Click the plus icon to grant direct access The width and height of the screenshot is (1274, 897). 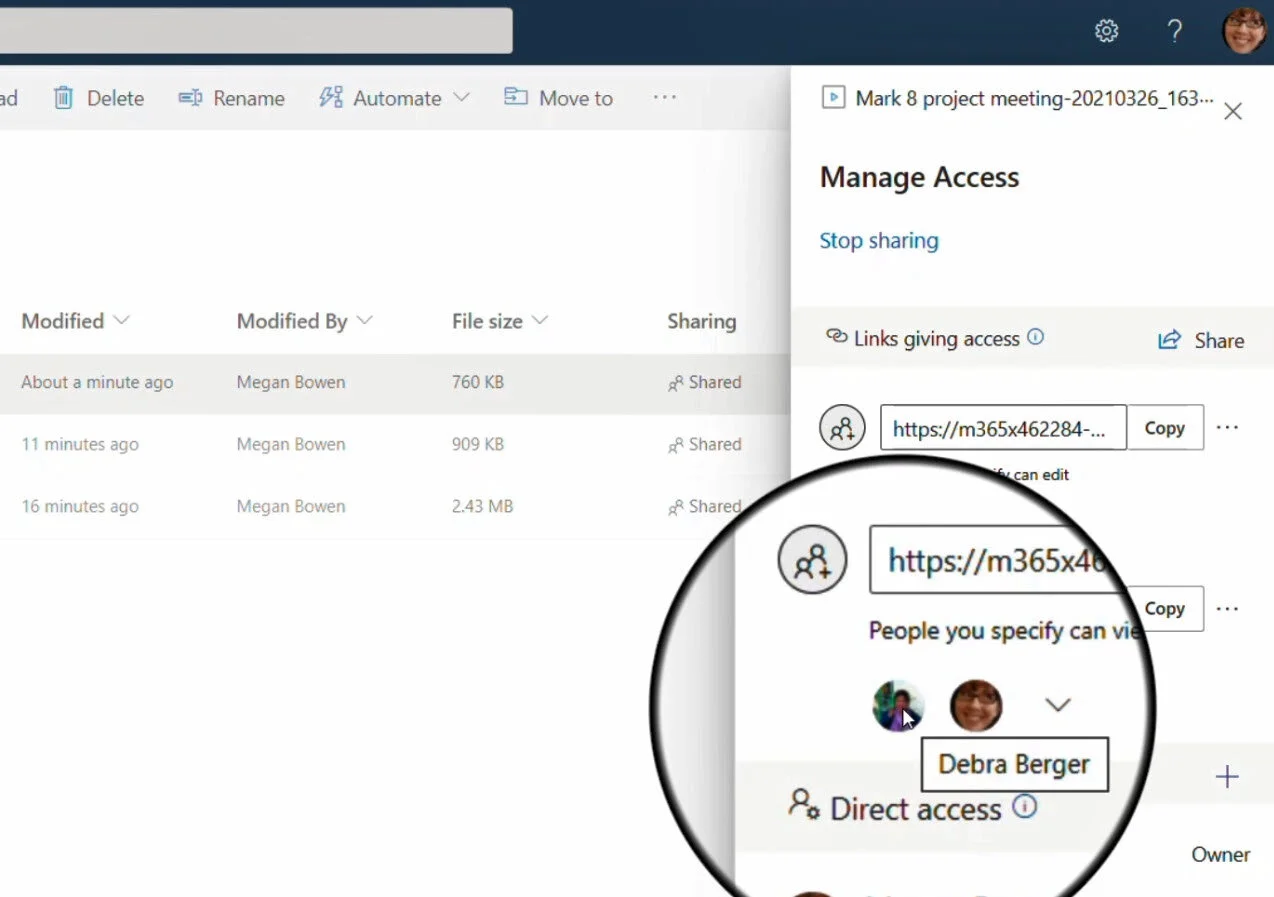click(1227, 777)
